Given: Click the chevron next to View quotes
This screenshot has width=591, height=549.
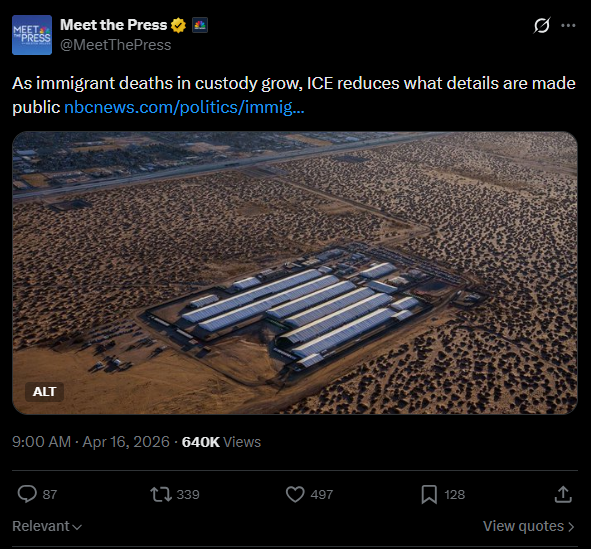Looking at the screenshot, I should [571, 526].
